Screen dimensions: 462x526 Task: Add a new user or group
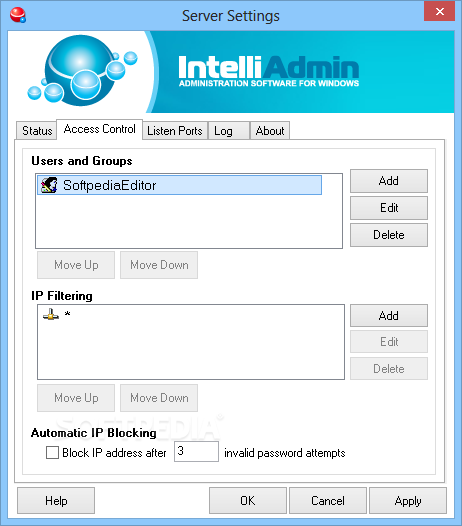(389, 181)
